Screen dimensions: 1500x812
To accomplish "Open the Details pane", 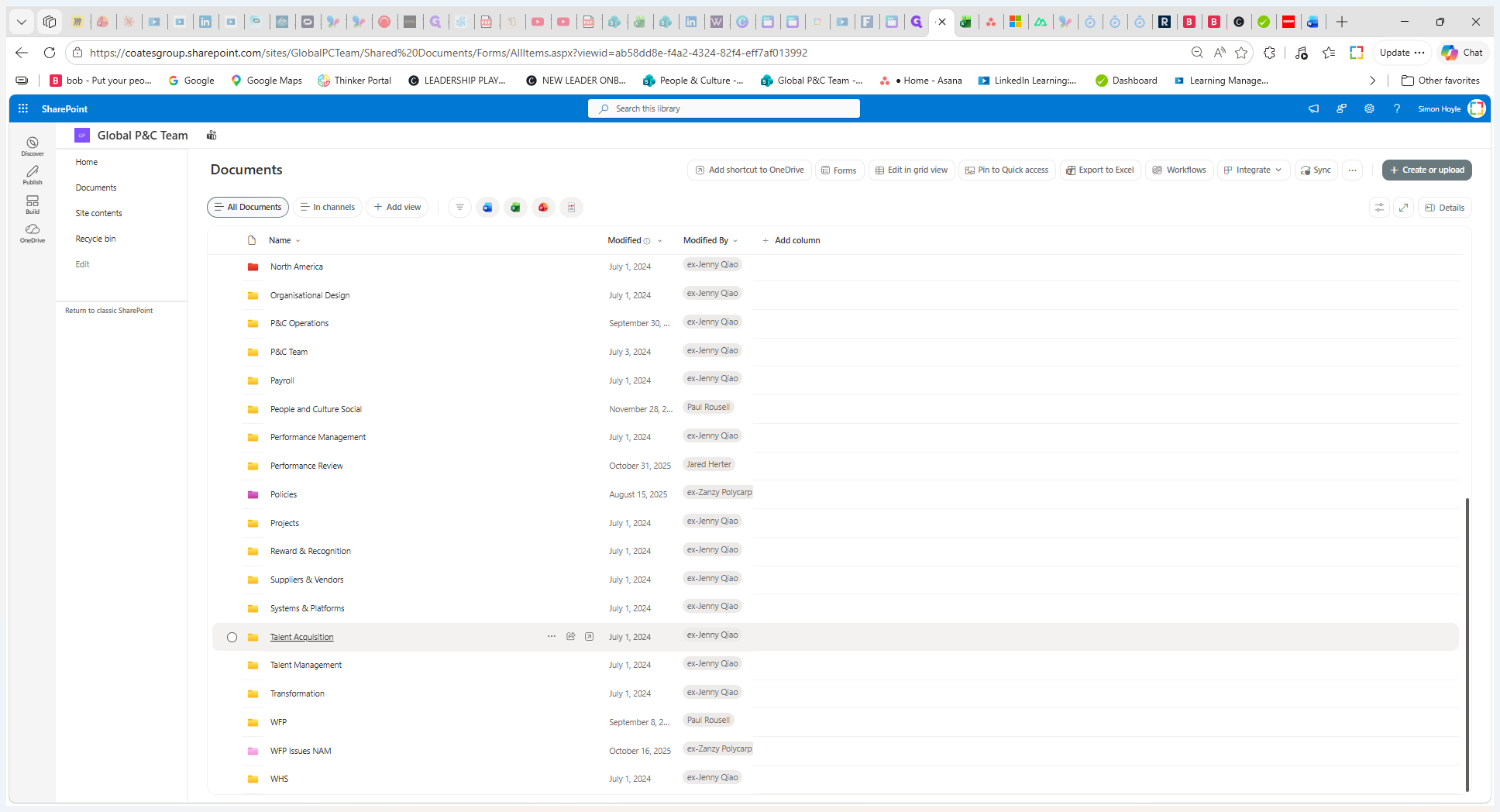I will (1445, 208).
